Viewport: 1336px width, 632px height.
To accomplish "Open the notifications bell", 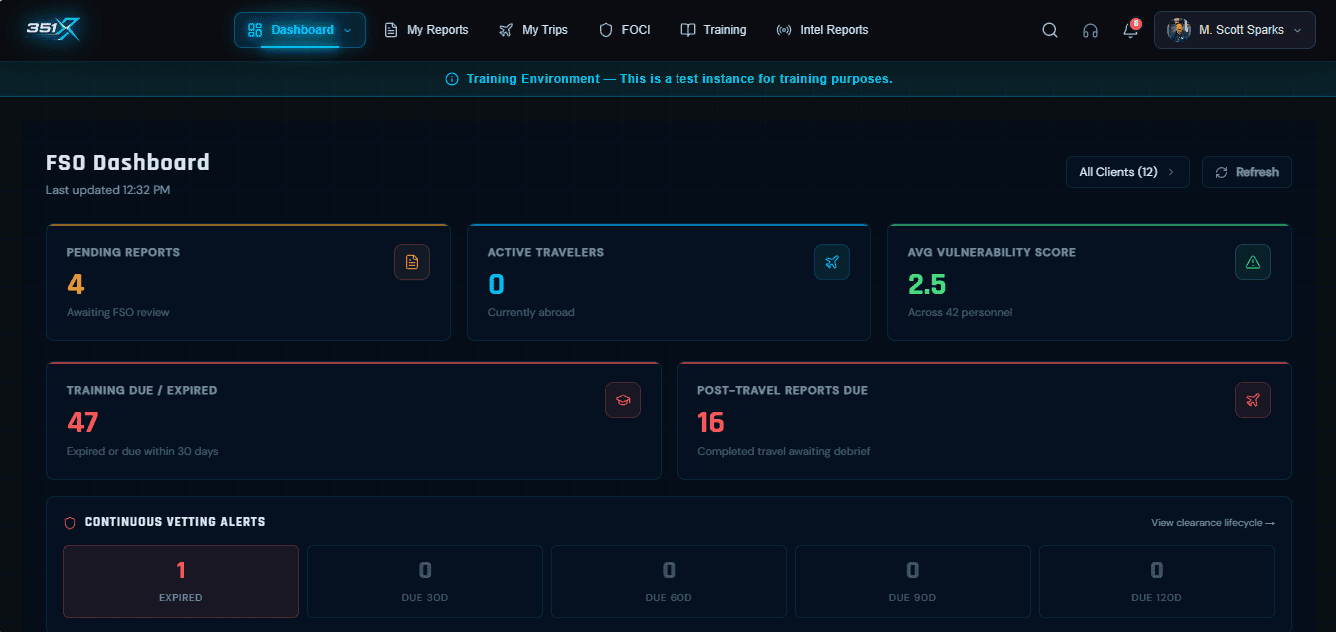I will pos(1130,30).
